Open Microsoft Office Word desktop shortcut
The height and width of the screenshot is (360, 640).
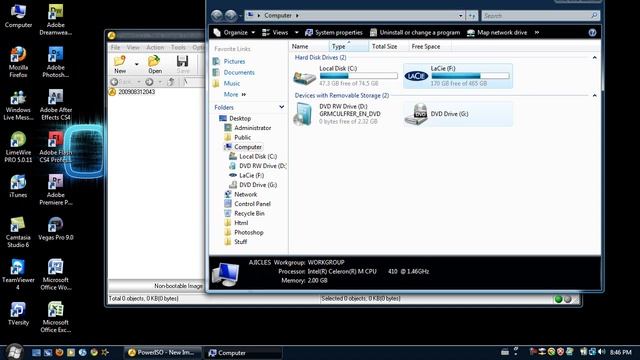pos(56,275)
